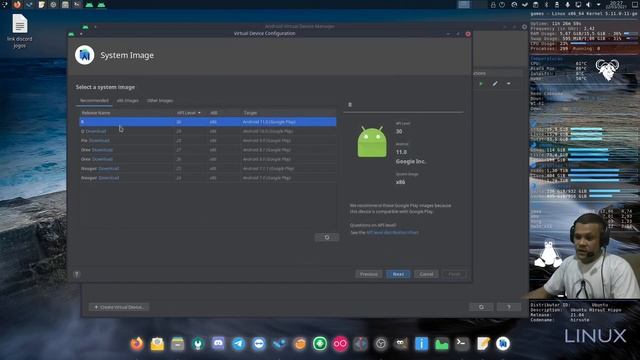
Task: Click Download link next to Pie release
Action: pyautogui.click(x=99, y=140)
